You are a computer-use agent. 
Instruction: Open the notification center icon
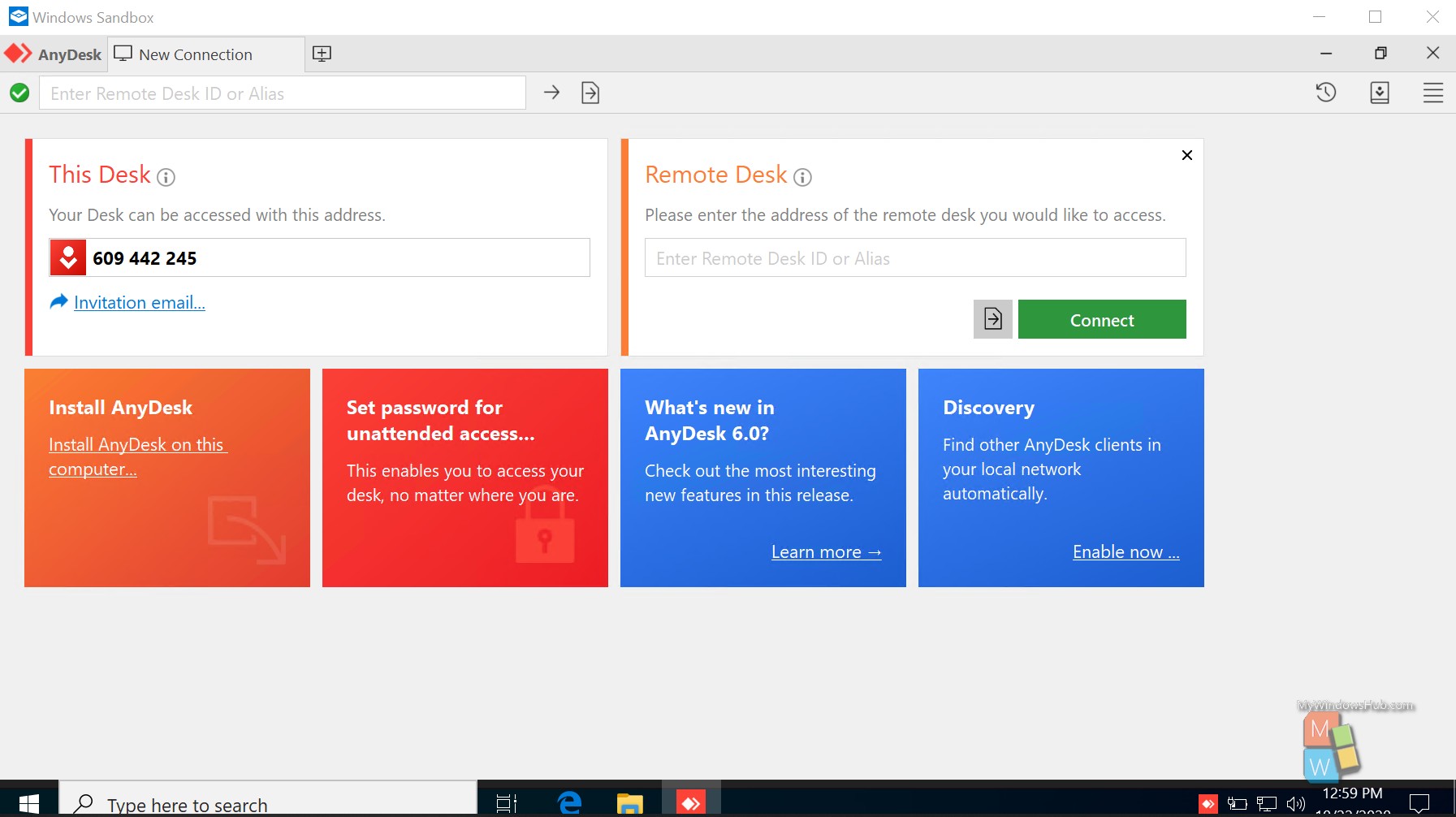coord(1419,804)
